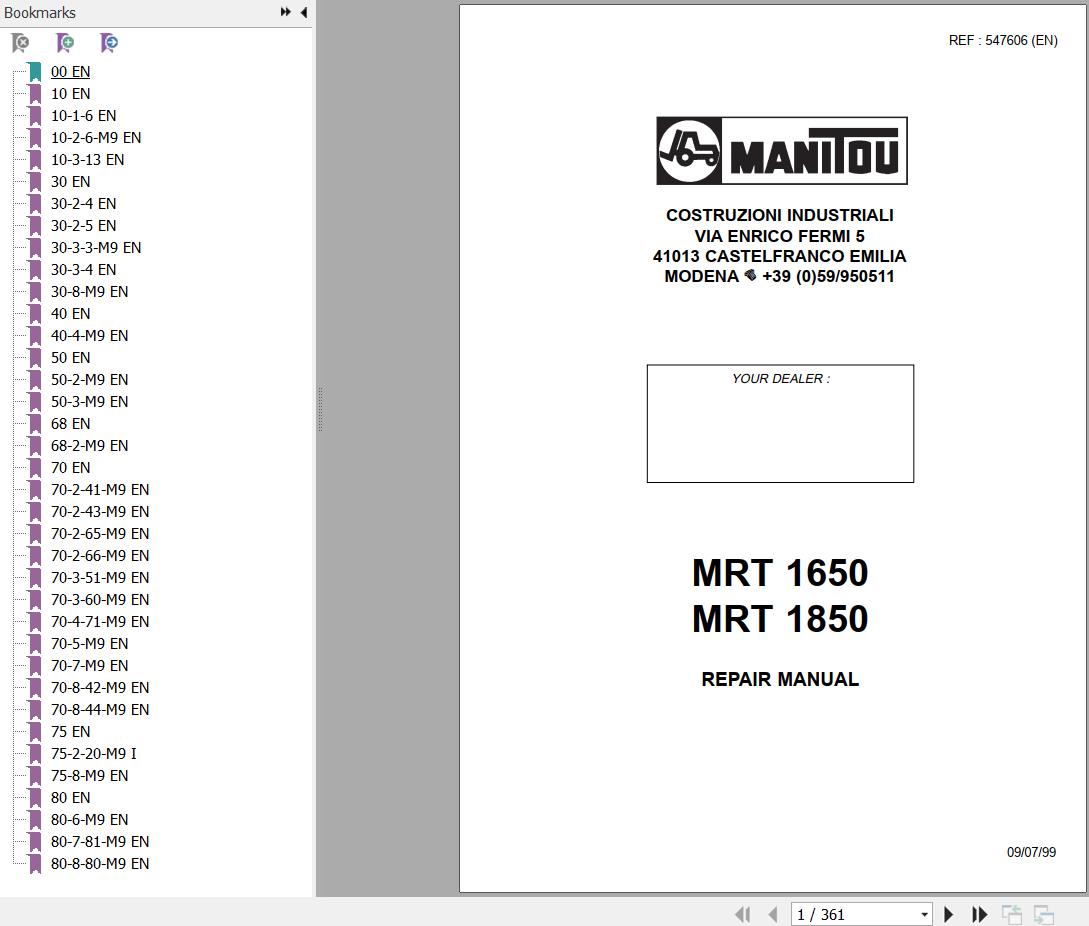Select bookmark 75-2-20-M9 I
1089x926 pixels.
point(94,754)
